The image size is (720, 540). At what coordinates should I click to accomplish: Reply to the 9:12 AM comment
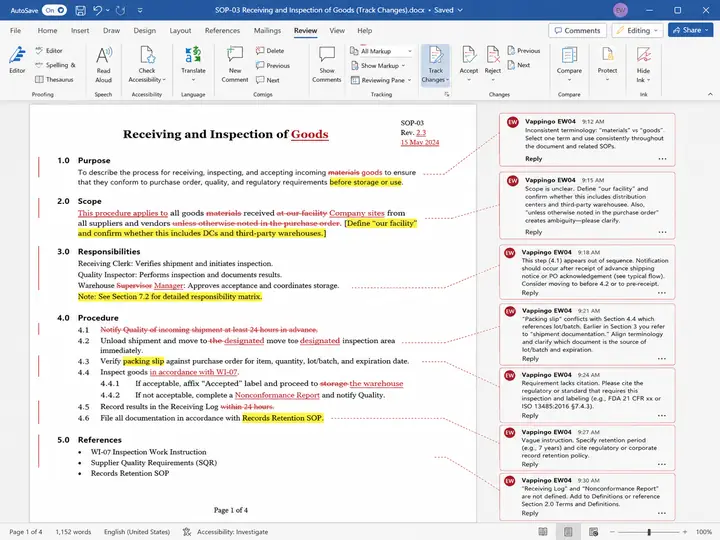[534, 158]
